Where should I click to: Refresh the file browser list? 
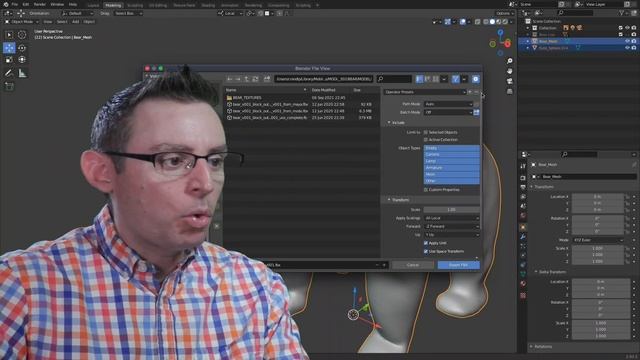255,79
